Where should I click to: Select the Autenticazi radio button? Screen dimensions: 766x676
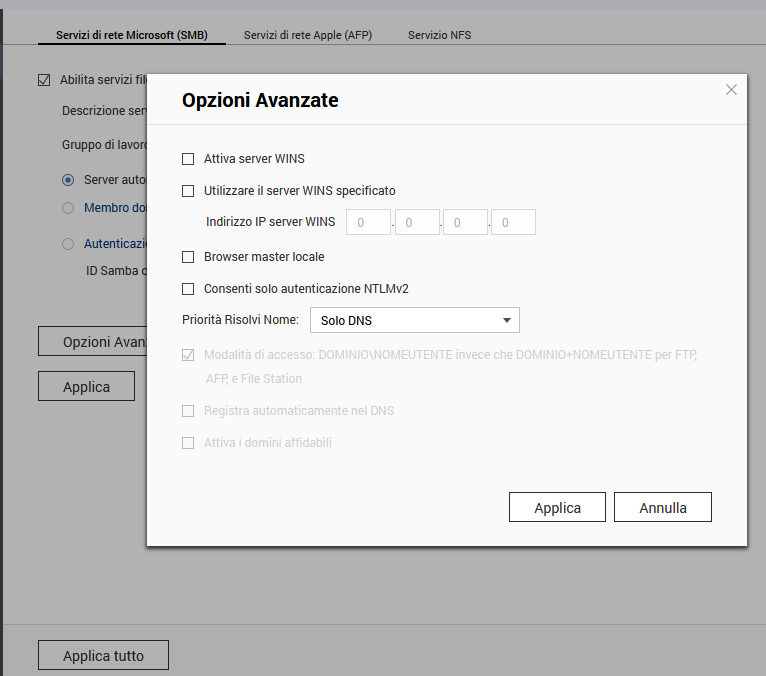(x=68, y=243)
